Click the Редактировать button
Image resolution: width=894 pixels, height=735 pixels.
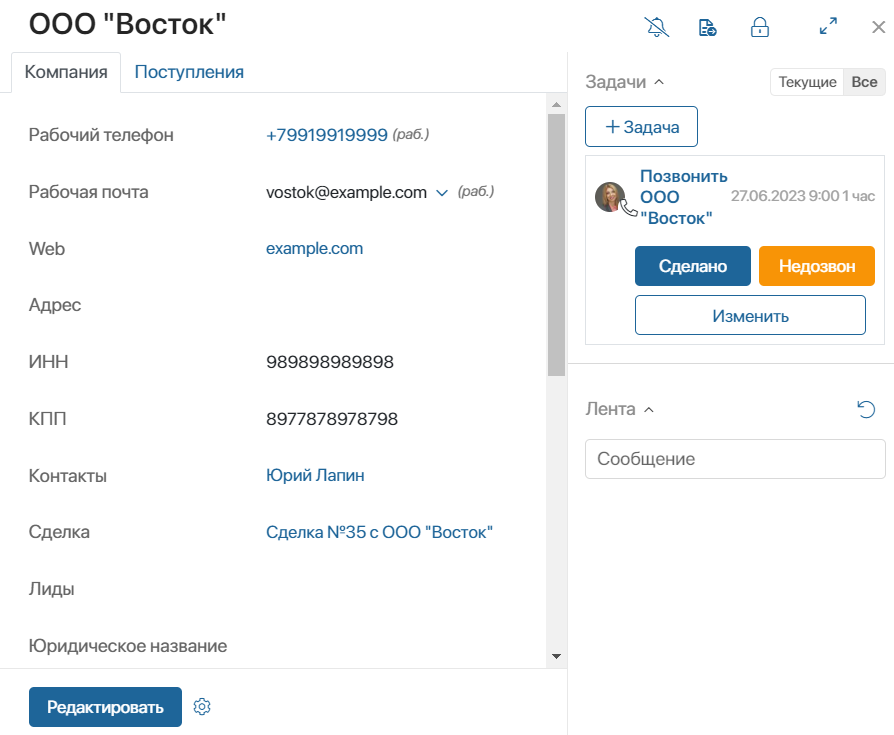click(x=105, y=707)
